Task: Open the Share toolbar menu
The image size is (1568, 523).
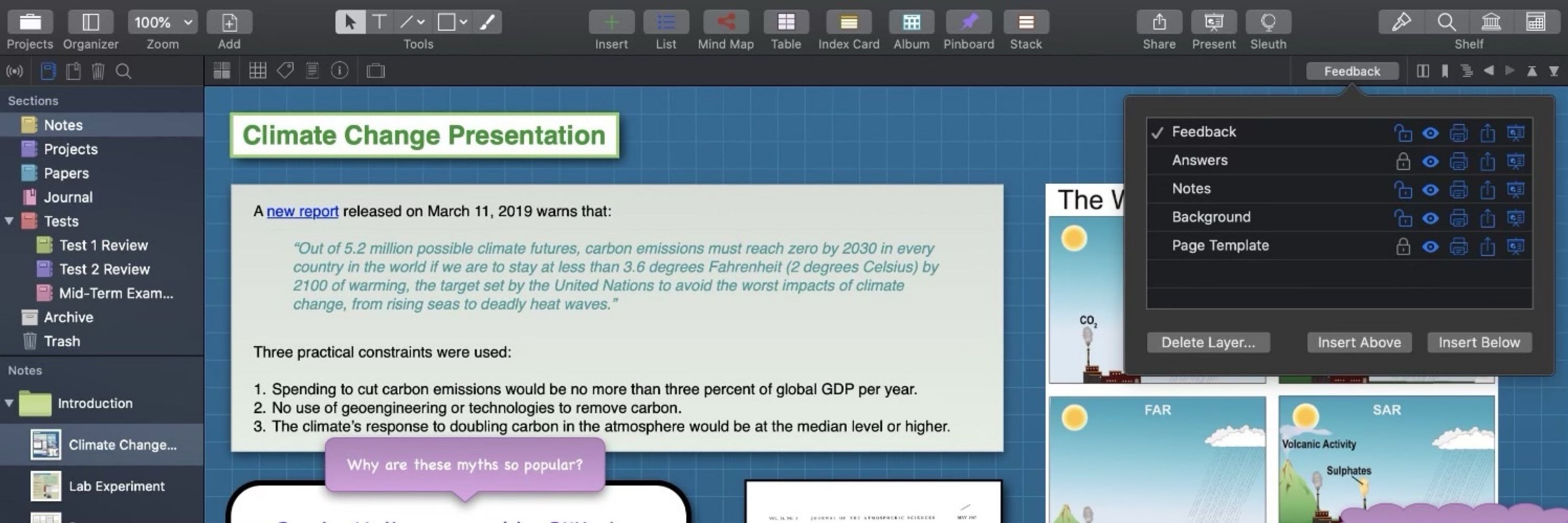Action: pyautogui.click(x=1159, y=22)
